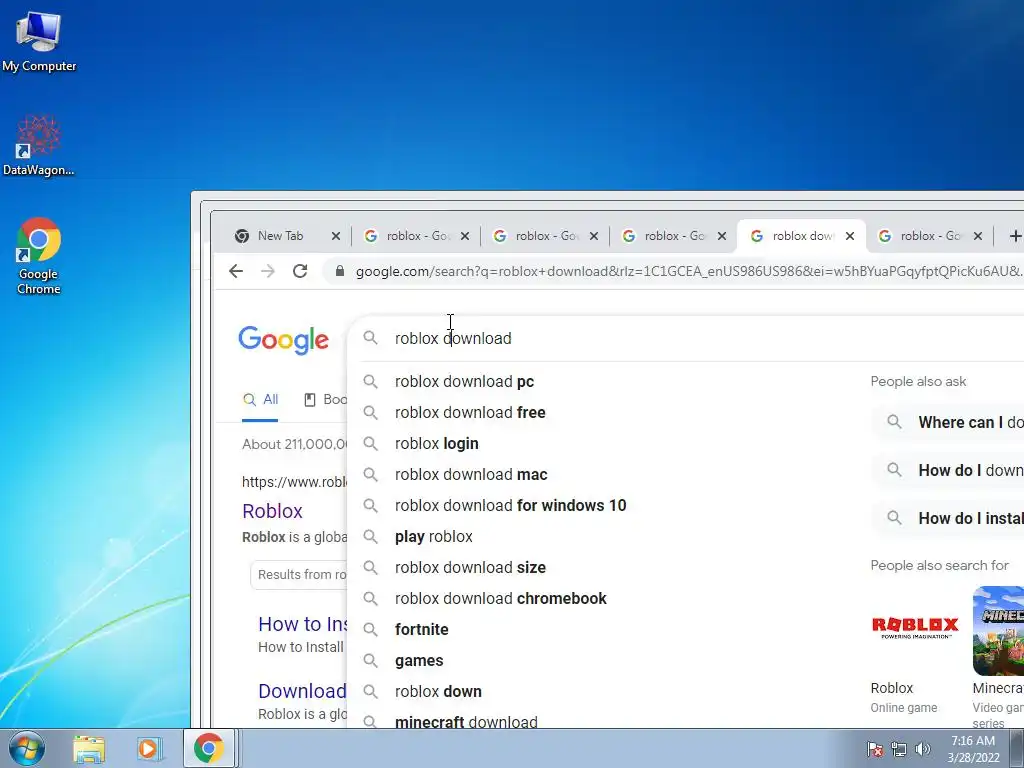Image resolution: width=1024 pixels, height=768 pixels.
Task: Open the How to Install result link
Action: click(302, 624)
